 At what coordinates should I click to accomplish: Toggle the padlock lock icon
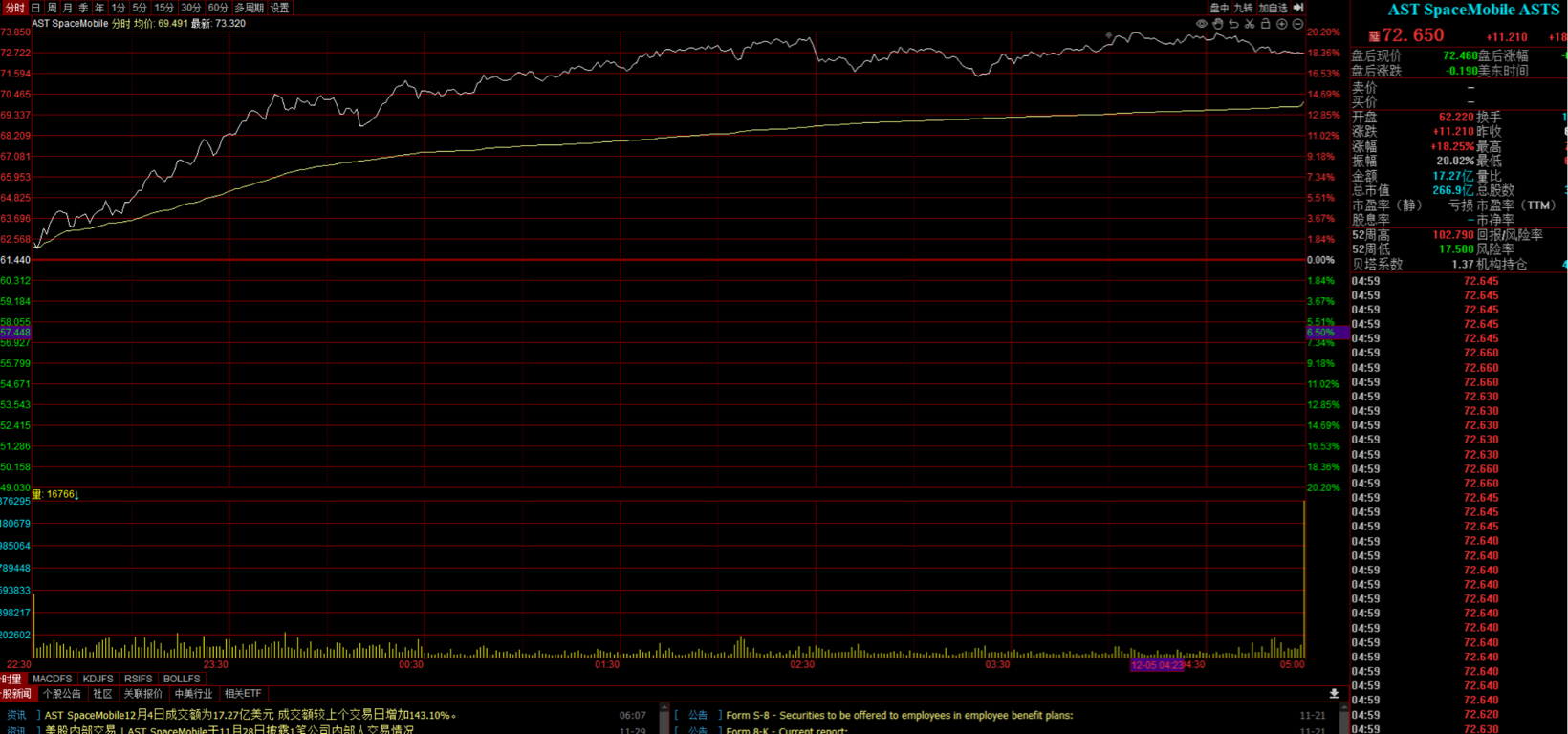(1265, 24)
